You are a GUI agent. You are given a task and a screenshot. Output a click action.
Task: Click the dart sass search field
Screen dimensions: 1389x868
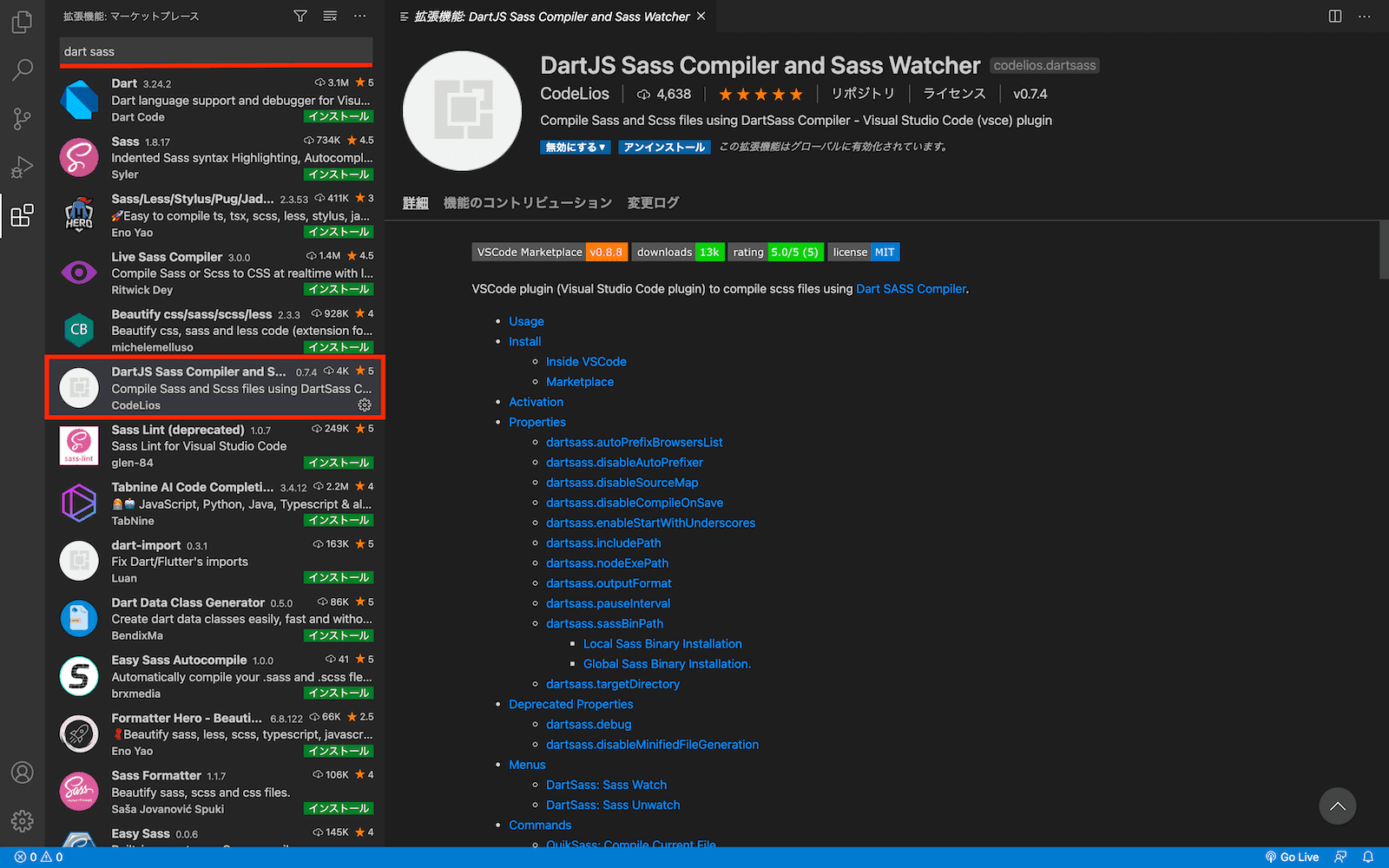click(x=215, y=50)
